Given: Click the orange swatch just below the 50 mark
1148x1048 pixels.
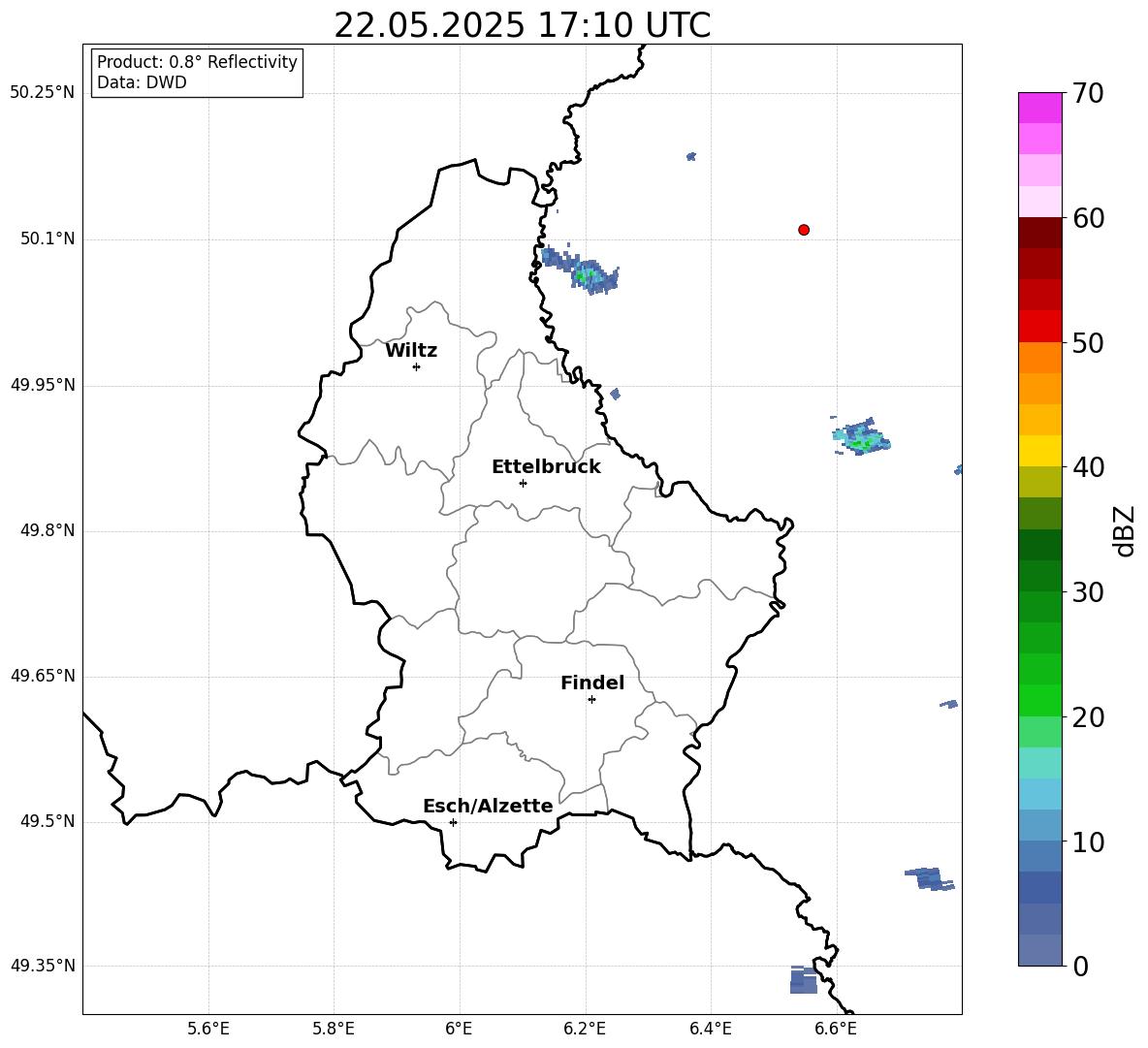Looking at the screenshot, I should (x=1040, y=358).
